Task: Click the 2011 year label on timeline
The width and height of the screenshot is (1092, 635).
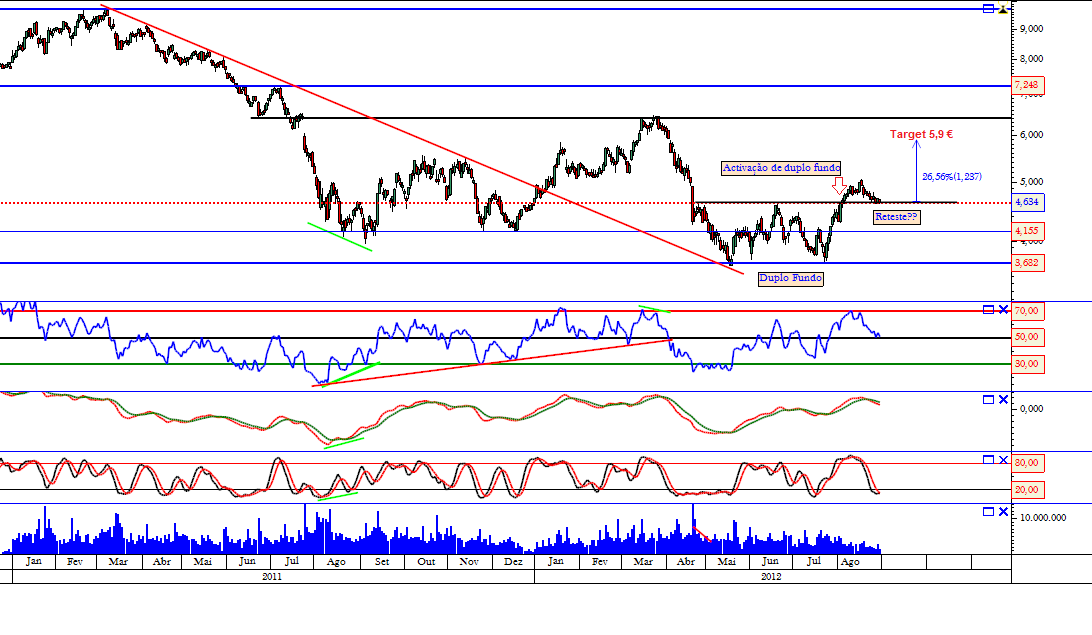Action: pos(272,577)
